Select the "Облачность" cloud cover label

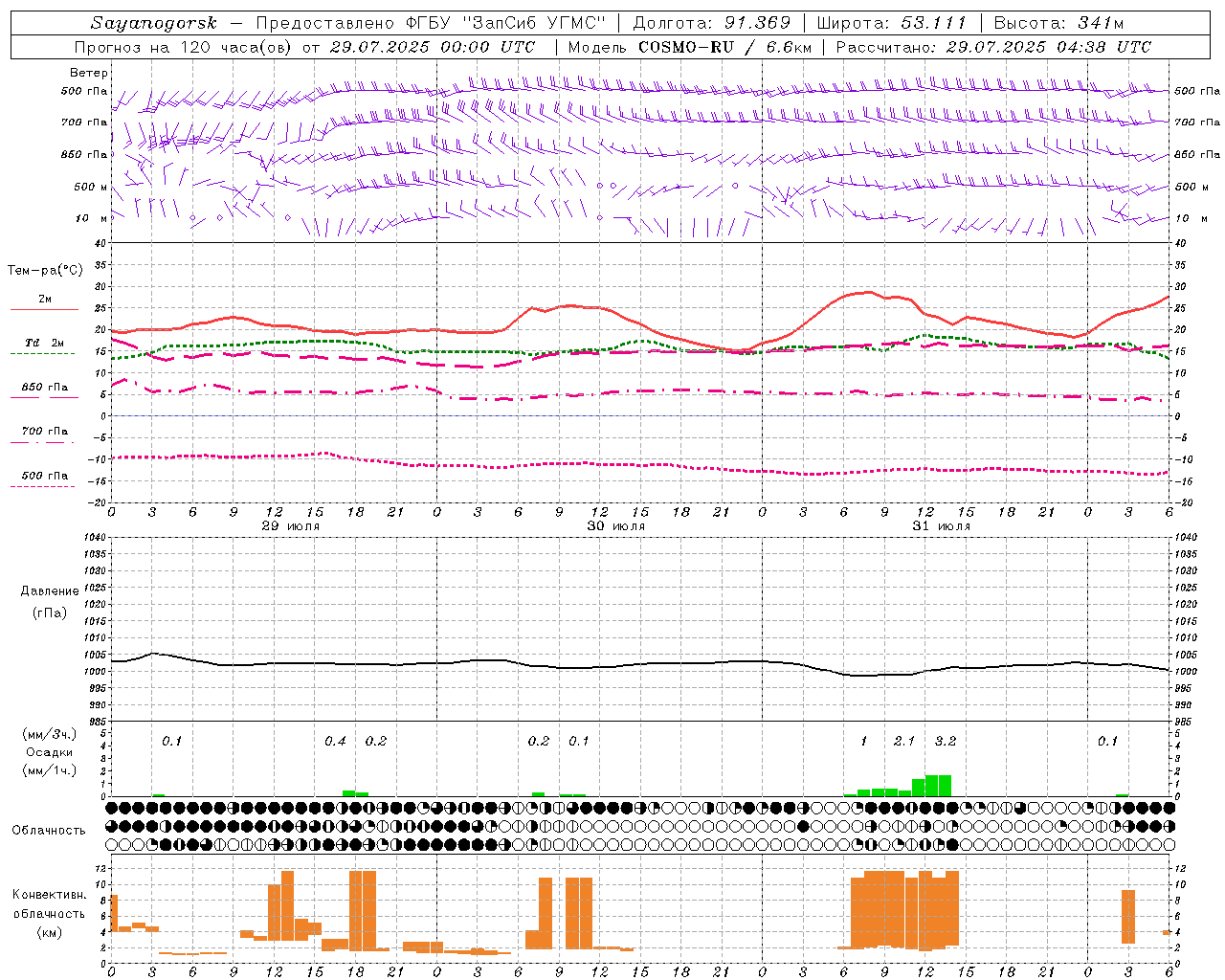pos(49,830)
